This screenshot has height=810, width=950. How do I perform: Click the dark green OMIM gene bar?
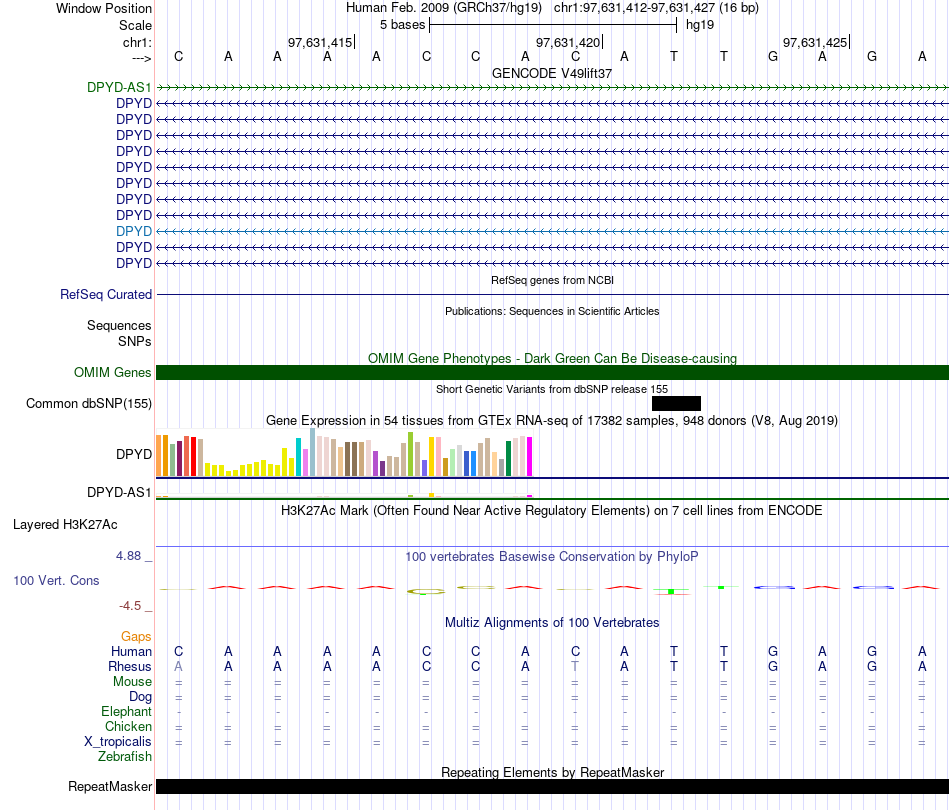coord(552,373)
